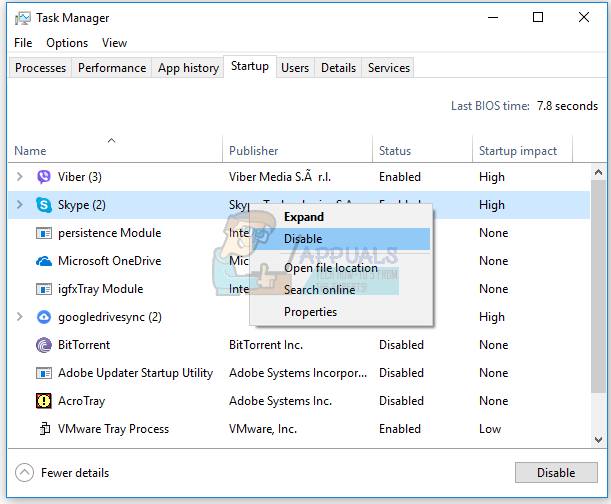
Task: Choose Disable from the context menu
Action: 303,239
